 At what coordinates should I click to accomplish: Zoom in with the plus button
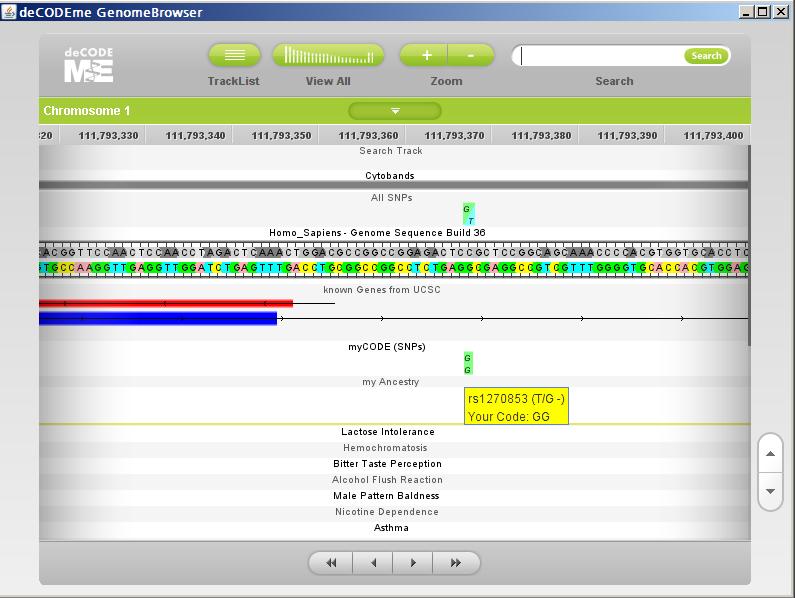(x=424, y=55)
